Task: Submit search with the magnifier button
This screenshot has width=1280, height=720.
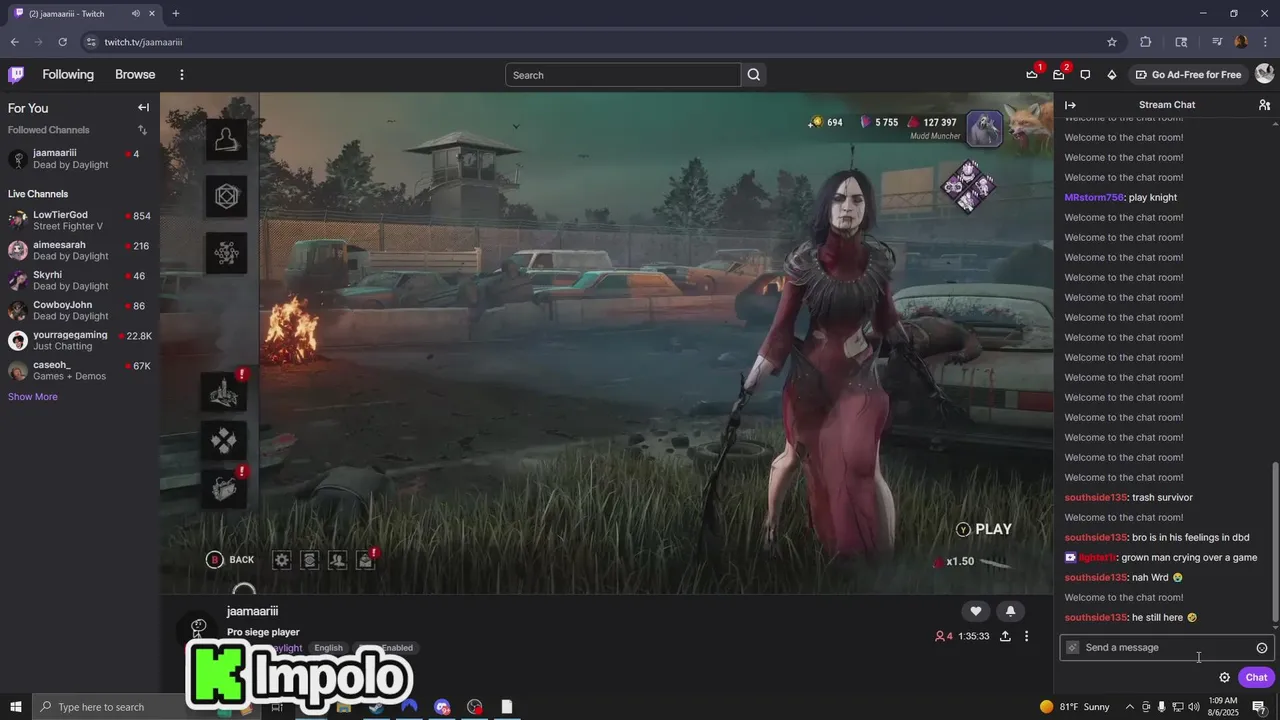Action: coord(754,75)
